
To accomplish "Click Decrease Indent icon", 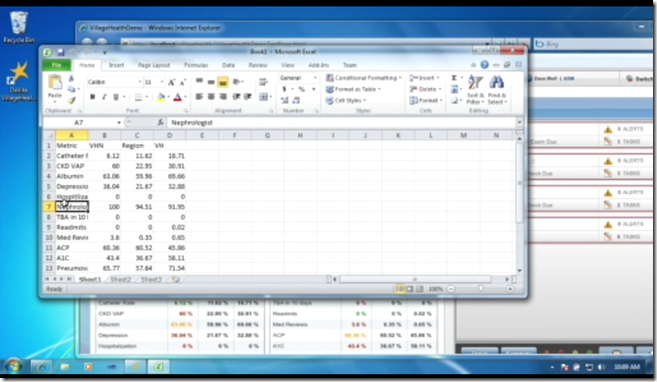I will point(236,97).
